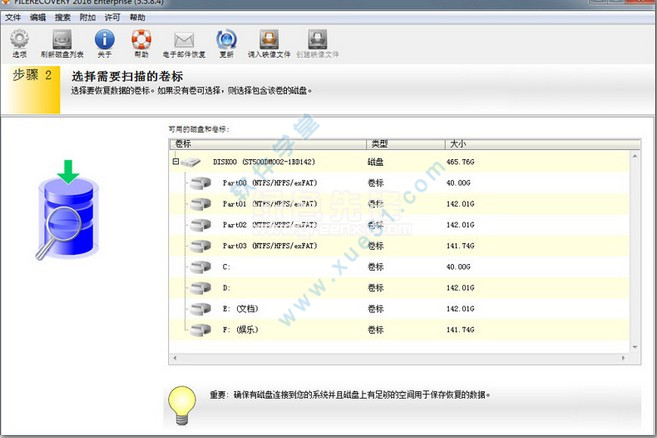Click the F: (娱乐) drive icon
657x438 pixels.
[200, 330]
